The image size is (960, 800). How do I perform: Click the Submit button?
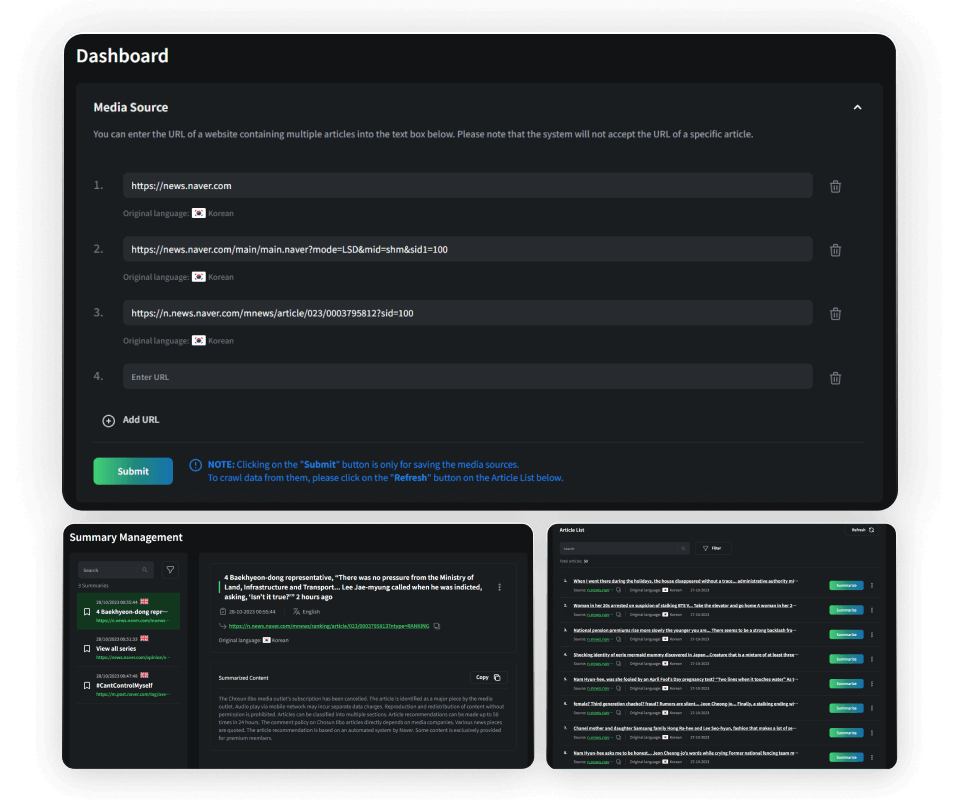(x=133, y=471)
